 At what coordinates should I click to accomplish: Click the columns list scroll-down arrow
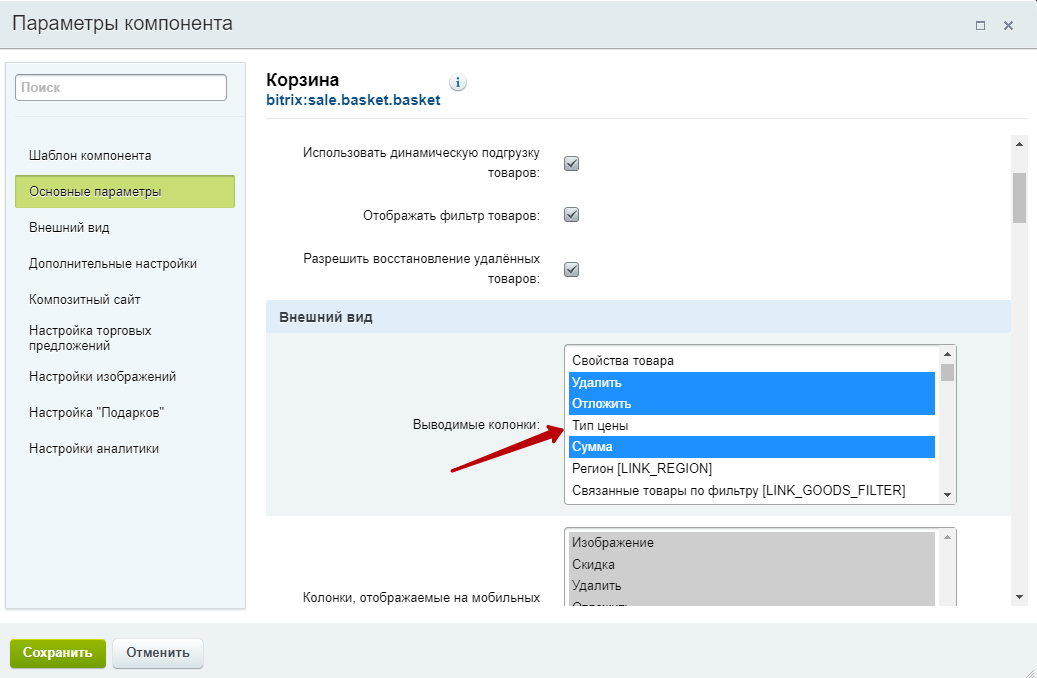tap(947, 494)
